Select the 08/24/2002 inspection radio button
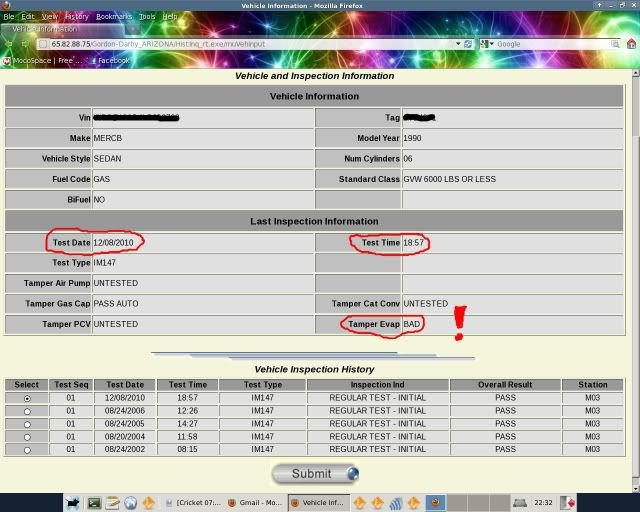Image resolution: width=640 pixels, height=512 pixels. point(27,450)
